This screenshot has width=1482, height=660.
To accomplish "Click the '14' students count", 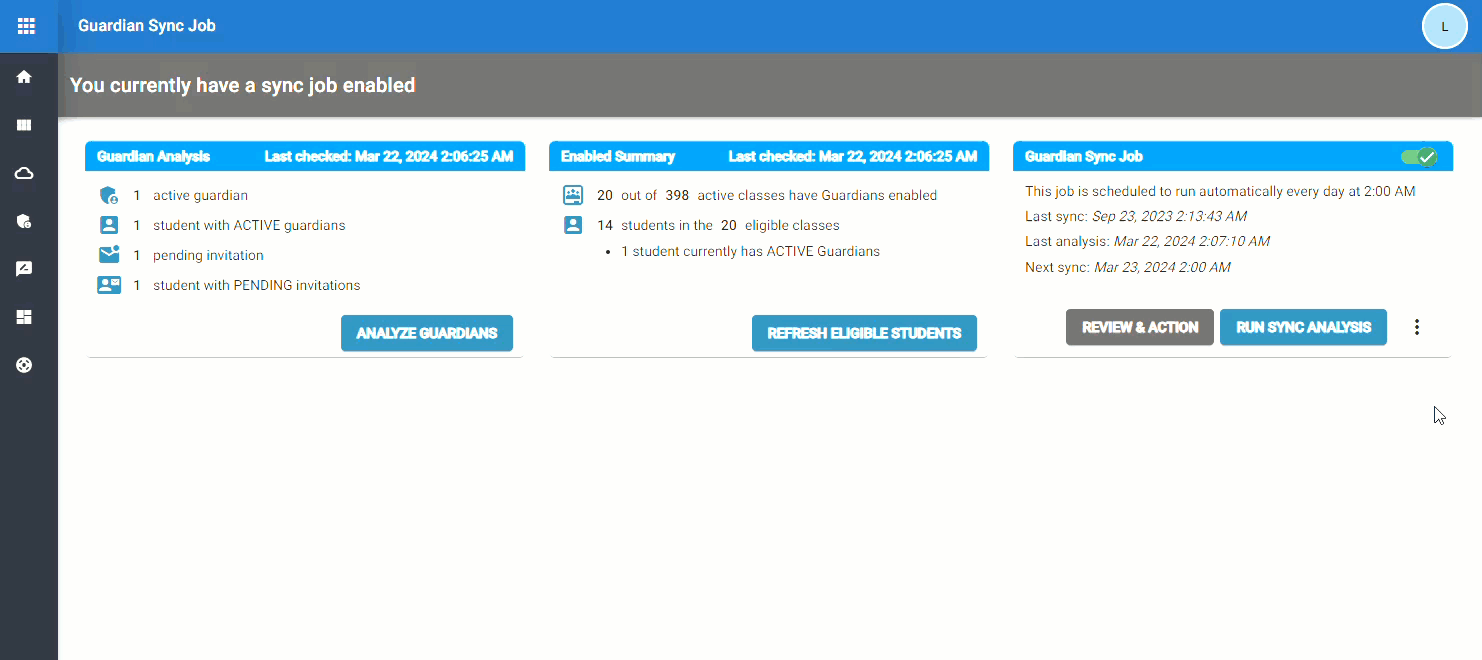I will click(x=604, y=226).
